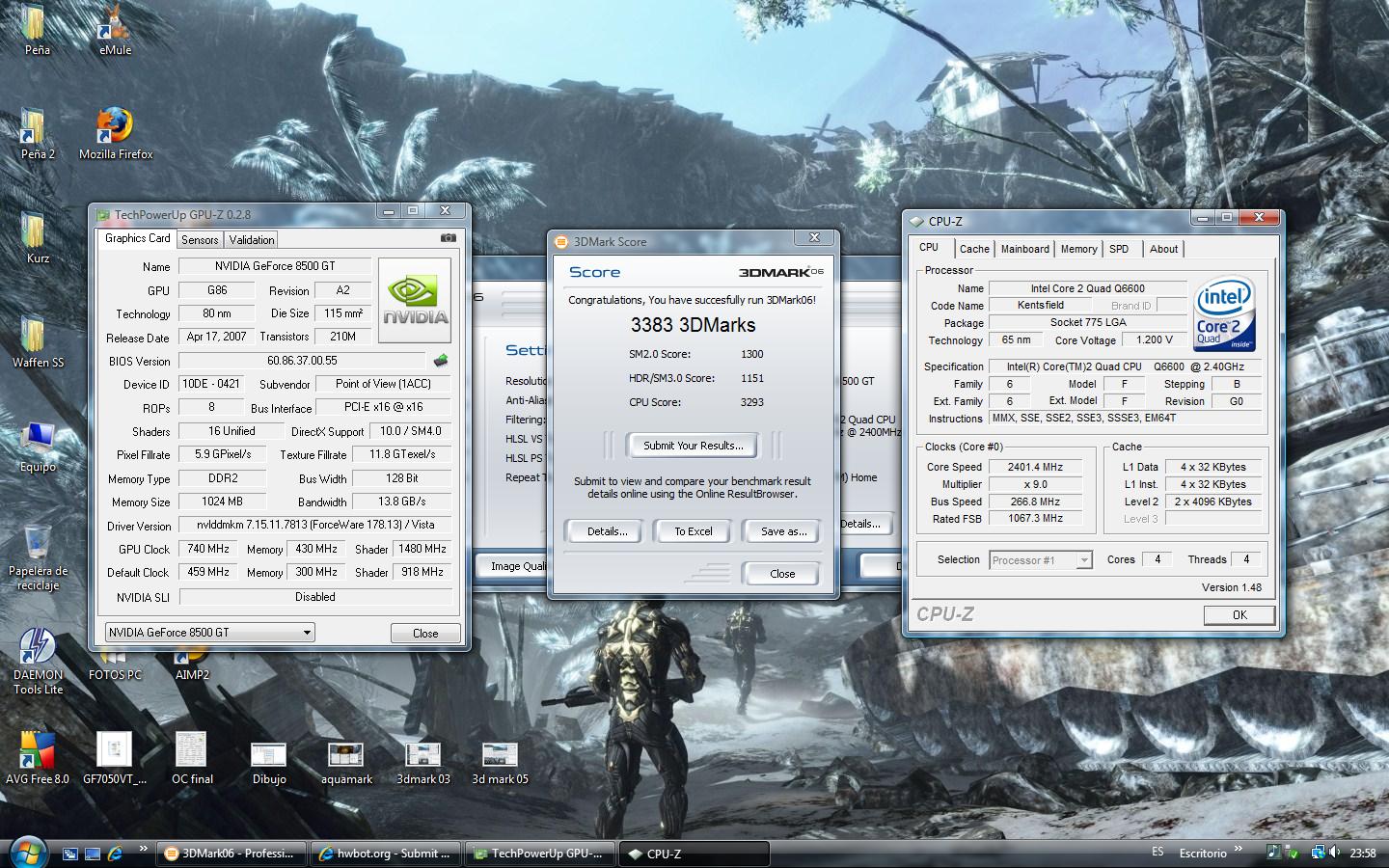
Task: Switch to hwbot.org Submit taskbar button
Action: click(x=387, y=854)
